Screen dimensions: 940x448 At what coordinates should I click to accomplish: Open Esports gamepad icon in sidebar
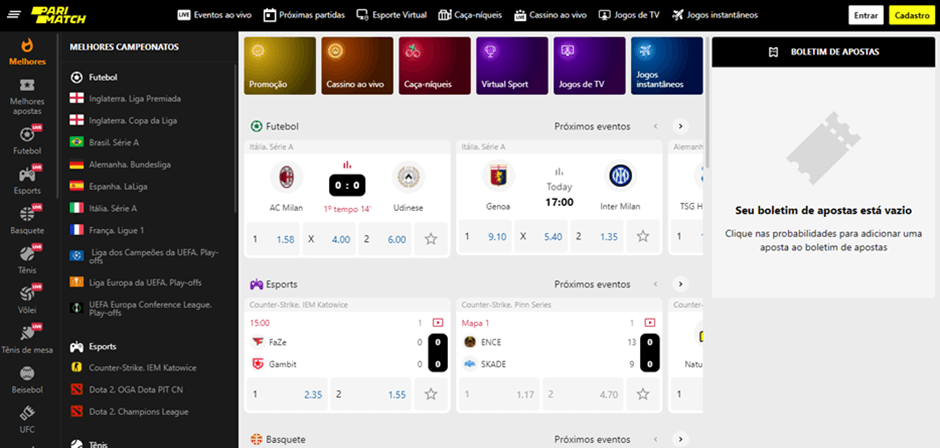[x=27, y=175]
